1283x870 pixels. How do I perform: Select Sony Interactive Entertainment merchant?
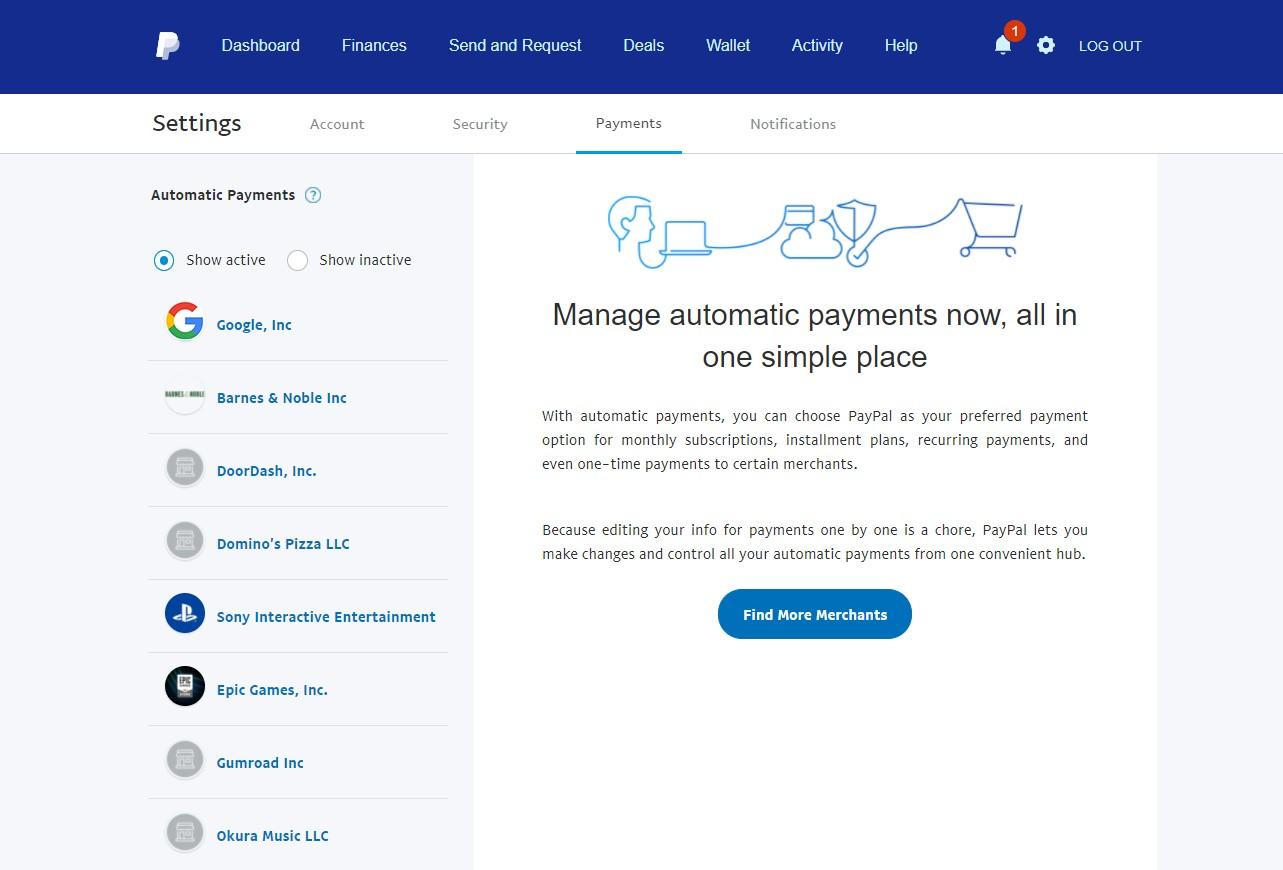[326, 617]
